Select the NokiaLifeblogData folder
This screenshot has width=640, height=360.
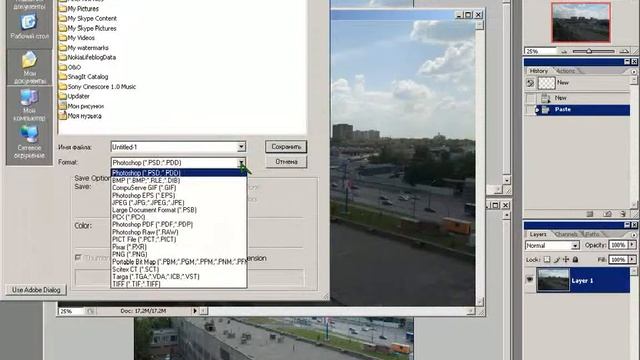coord(87,57)
